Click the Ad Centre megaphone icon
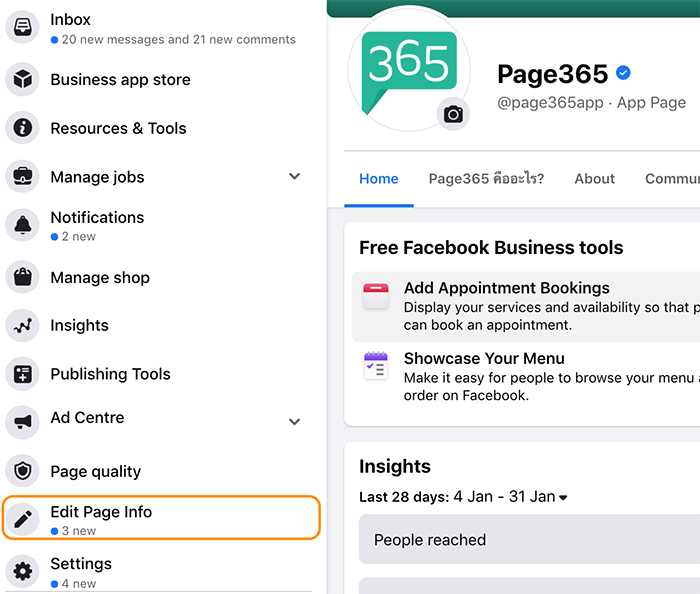Viewport: 700px width, 594px height. (22, 422)
